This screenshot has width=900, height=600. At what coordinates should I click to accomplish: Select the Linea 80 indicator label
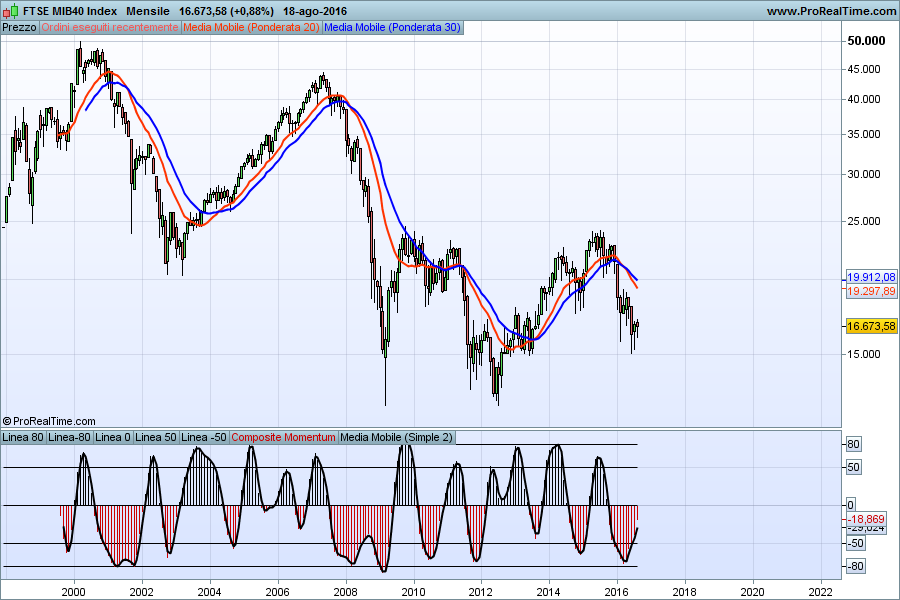[x=23, y=438]
